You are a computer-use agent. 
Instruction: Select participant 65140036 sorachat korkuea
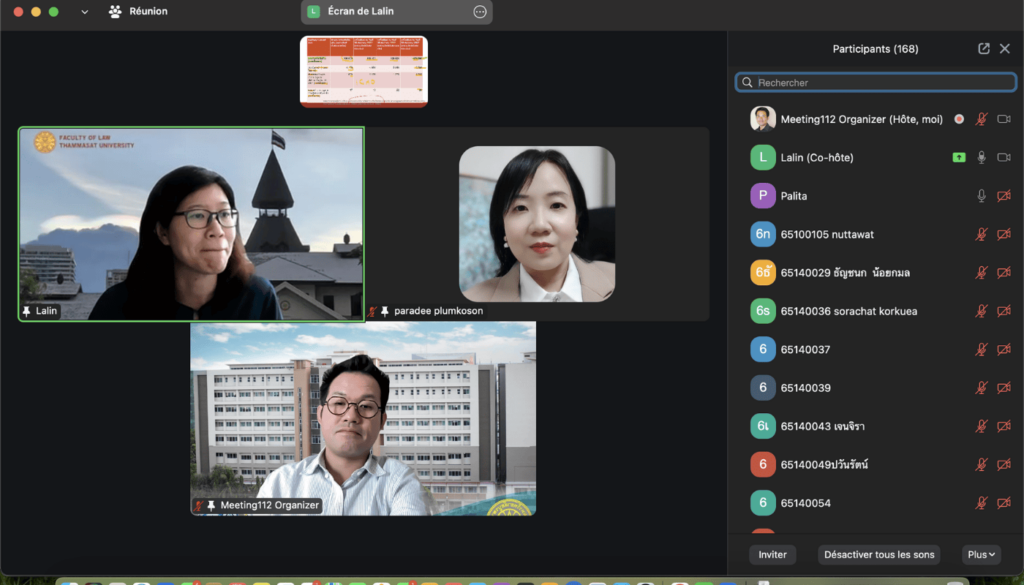tap(849, 311)
